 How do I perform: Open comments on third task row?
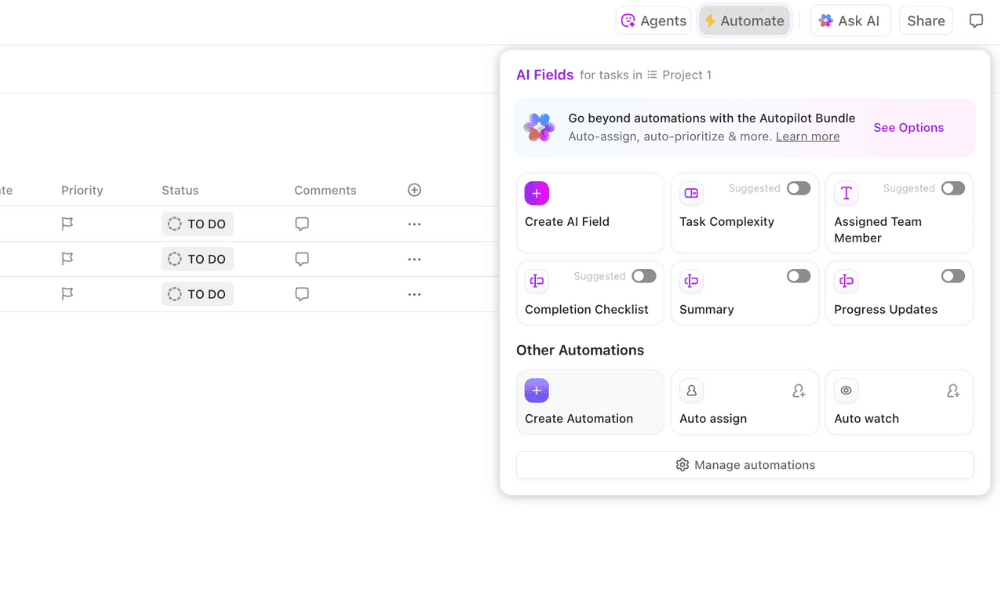tap(302, 294)
